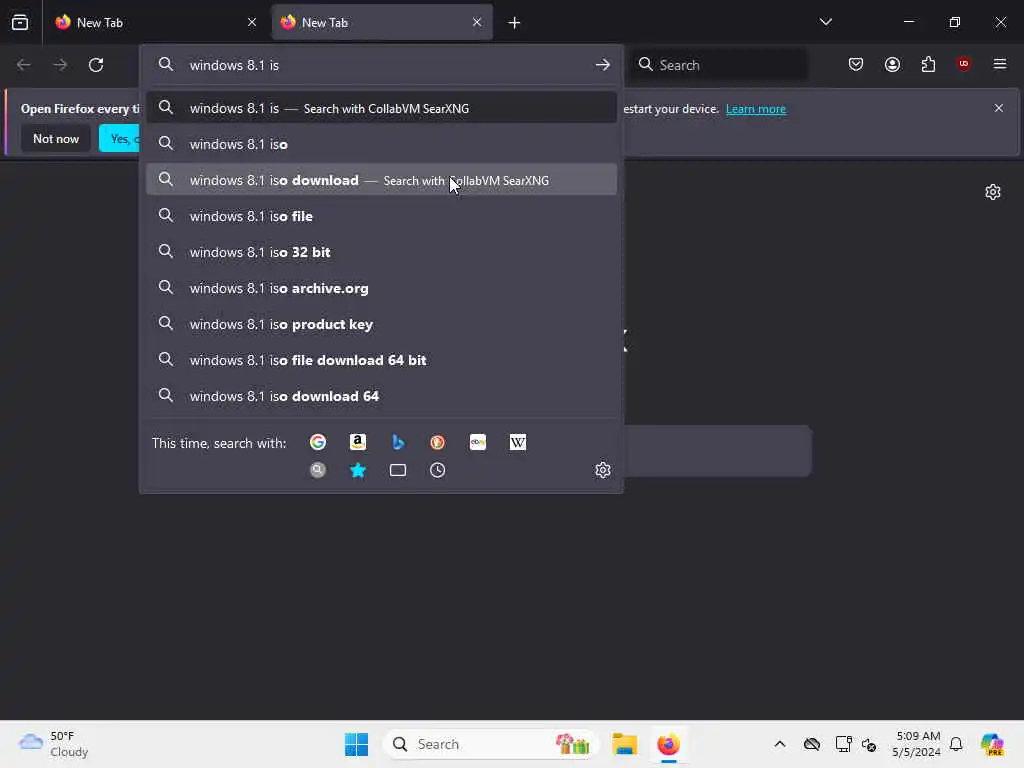The image size is (1024, 768).
Task: Search this time with eBay
Action: tap(478, 442)
